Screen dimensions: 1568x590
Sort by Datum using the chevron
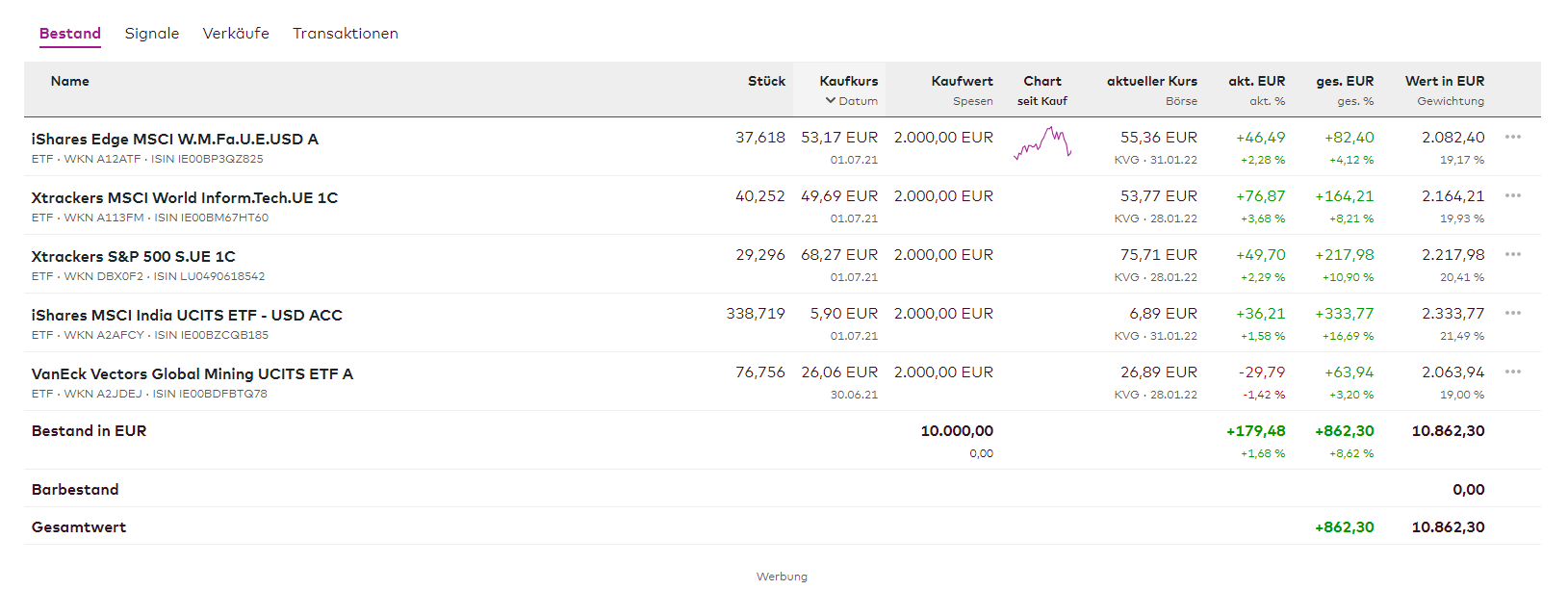pyautogui.click(x=831, y=101)
